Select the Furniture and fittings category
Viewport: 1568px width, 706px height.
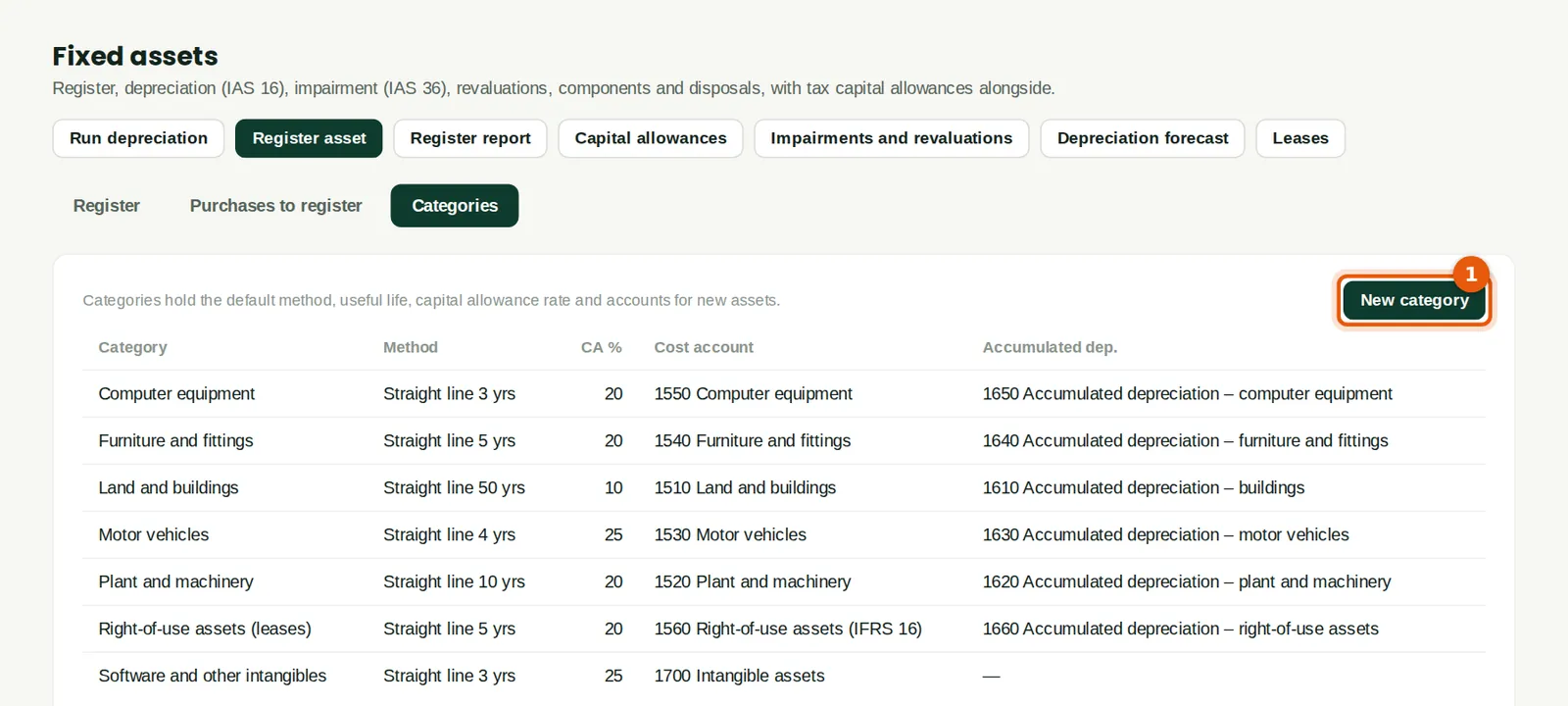point(784,441)
